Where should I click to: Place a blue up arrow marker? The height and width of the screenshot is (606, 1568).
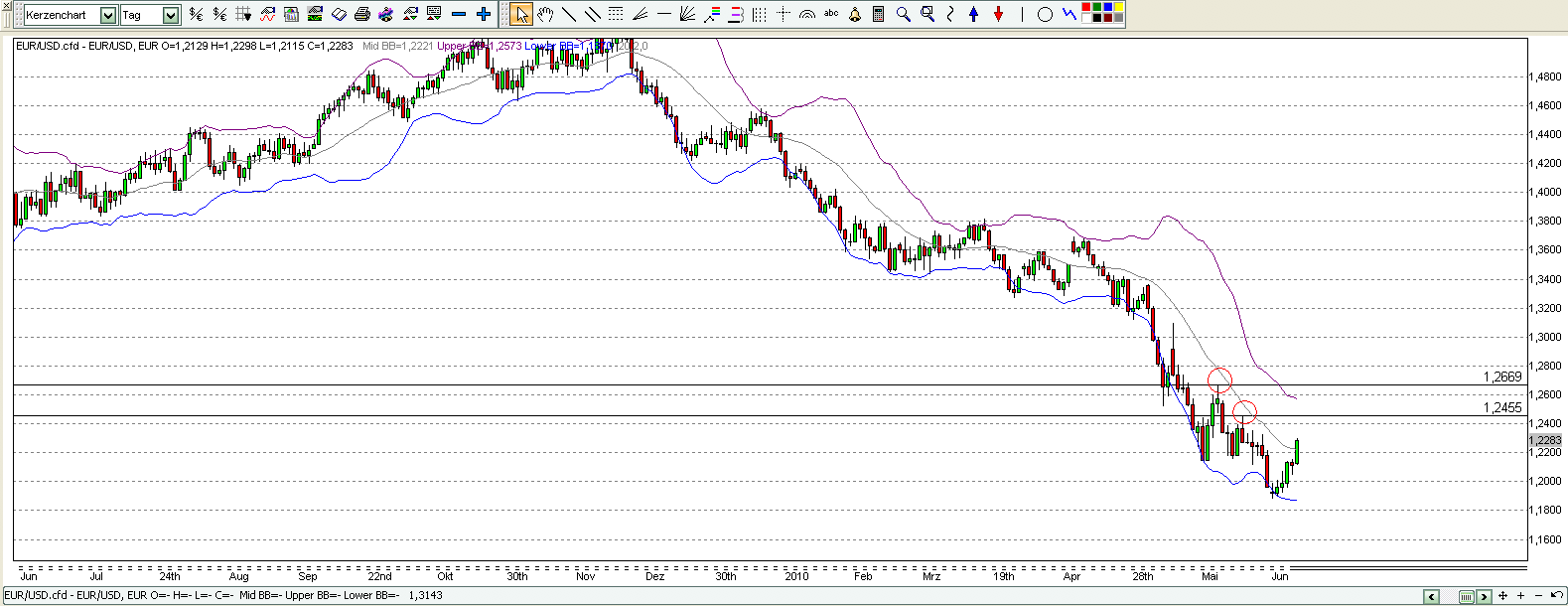974,14
